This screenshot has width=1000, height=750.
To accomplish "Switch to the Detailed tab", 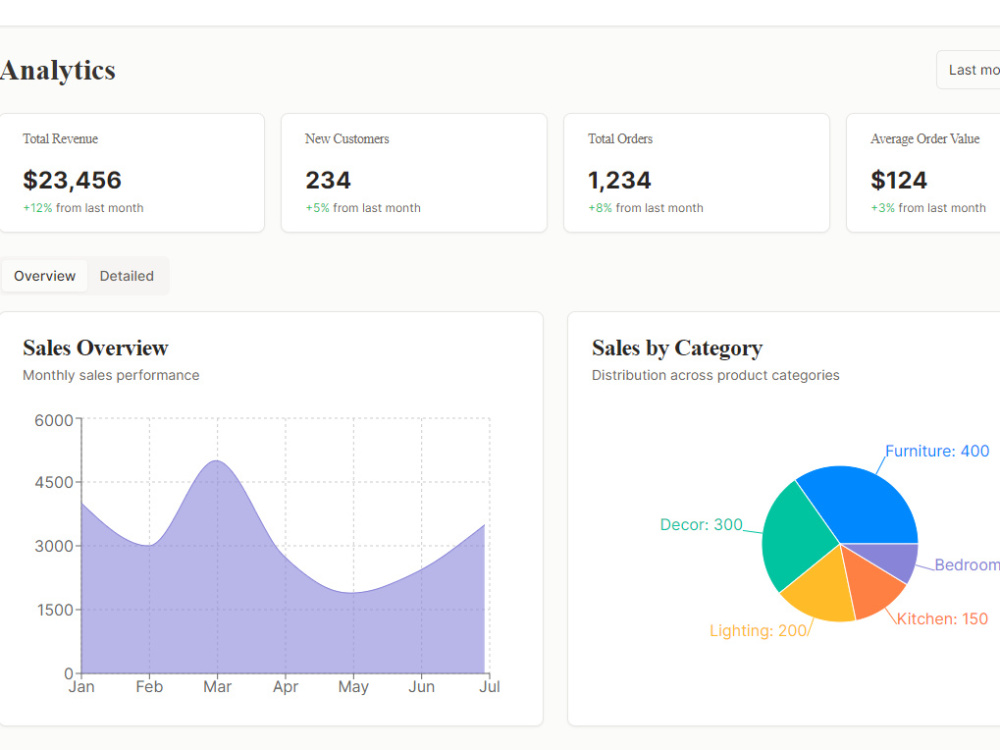I will point(126,276).
